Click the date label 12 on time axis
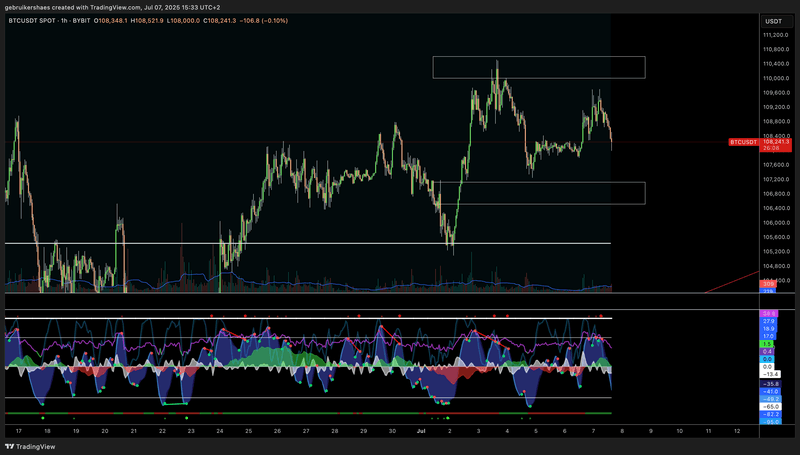This screenshot has height=455, width=800. (x=737, y=431)
